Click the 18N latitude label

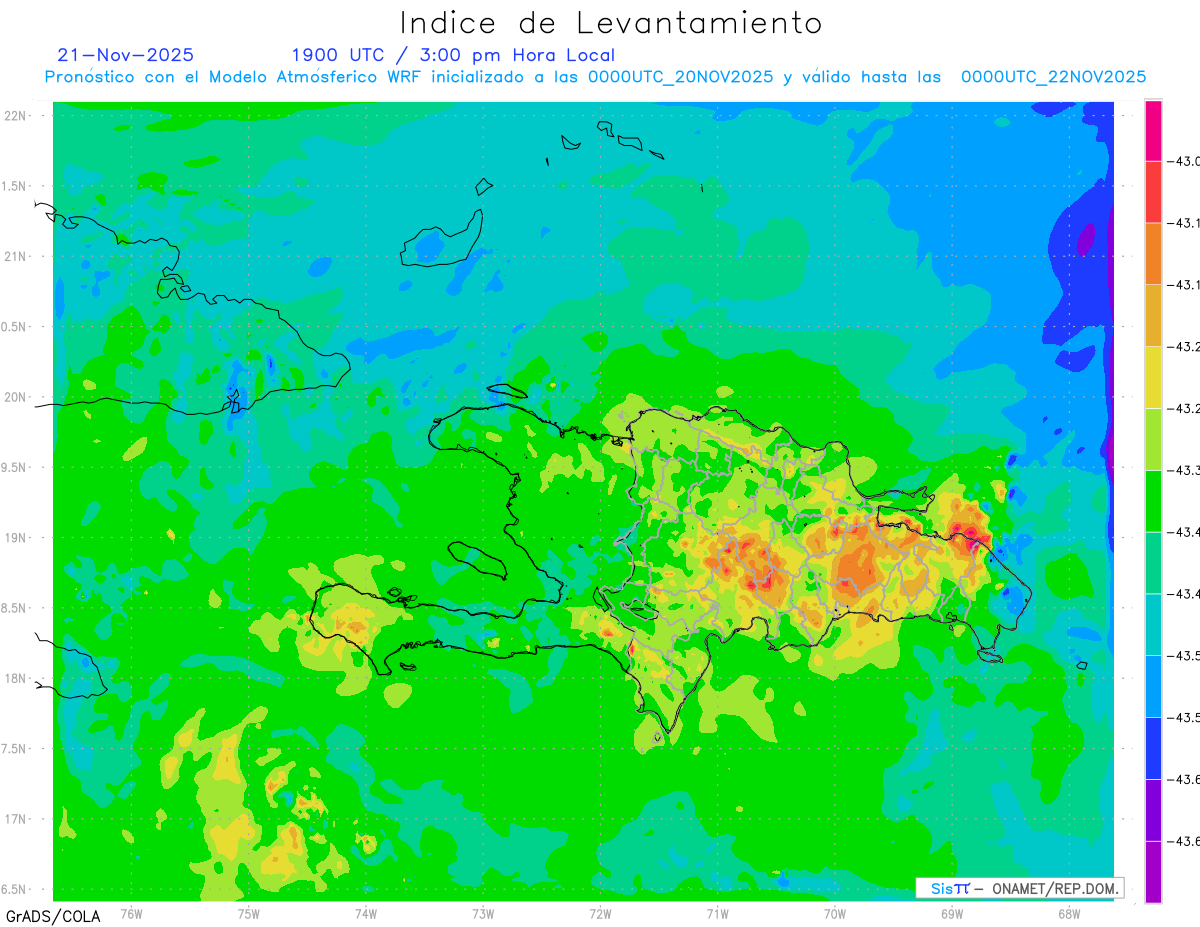(x=15, y=678)
